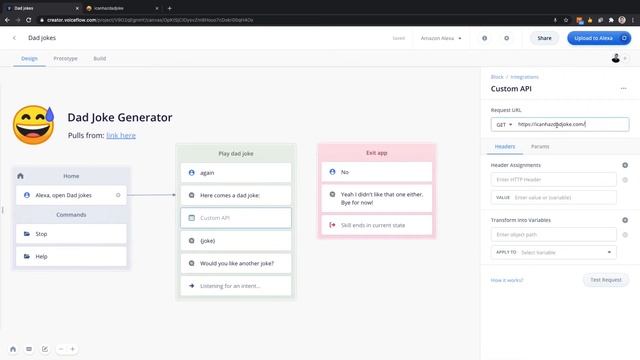Click the Test Request button
The width and height of the screenshot is (640, 360).
click(x=606, y=280)
